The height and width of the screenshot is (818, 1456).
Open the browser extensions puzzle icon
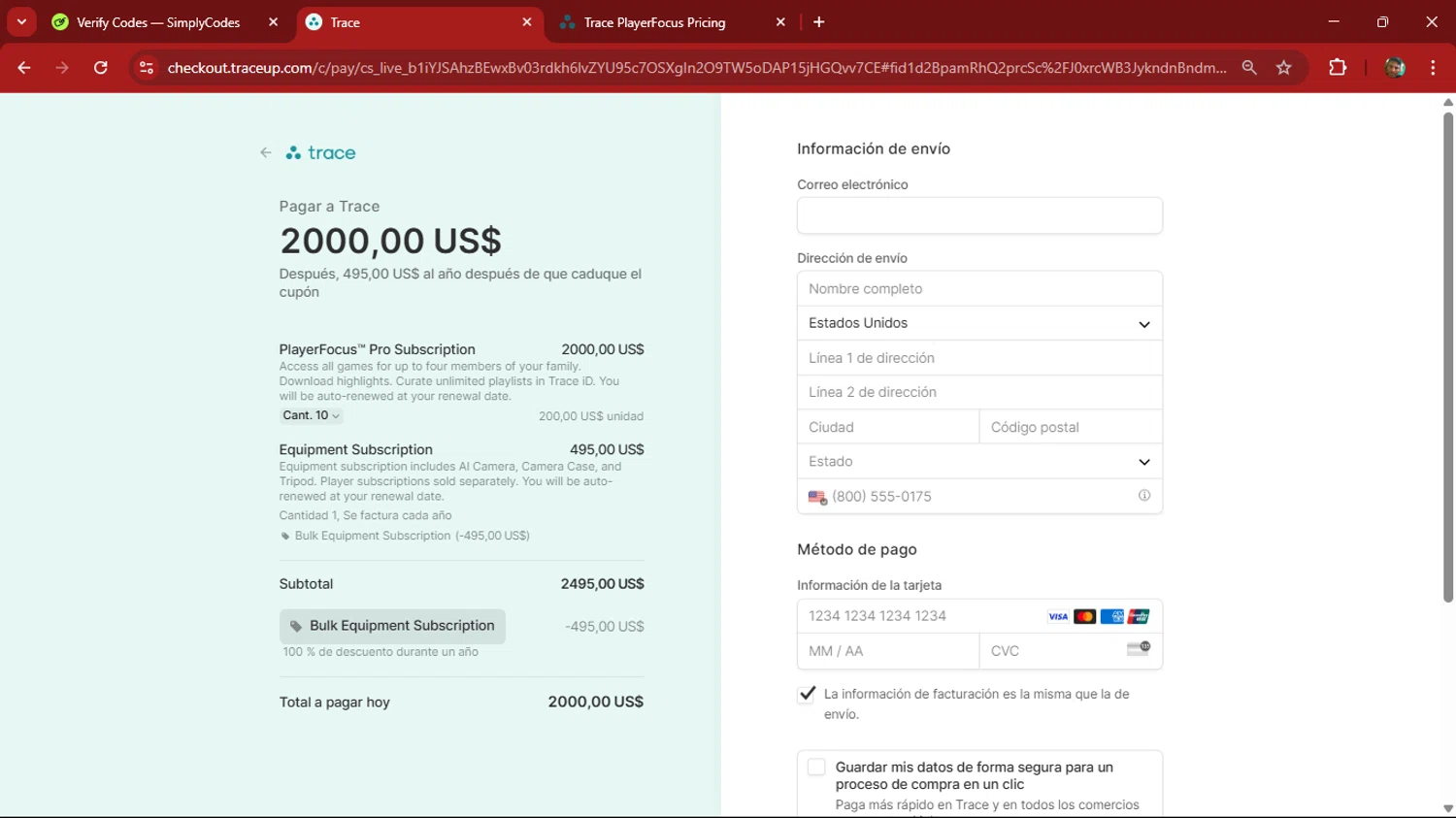click(x=1338, y=68)
